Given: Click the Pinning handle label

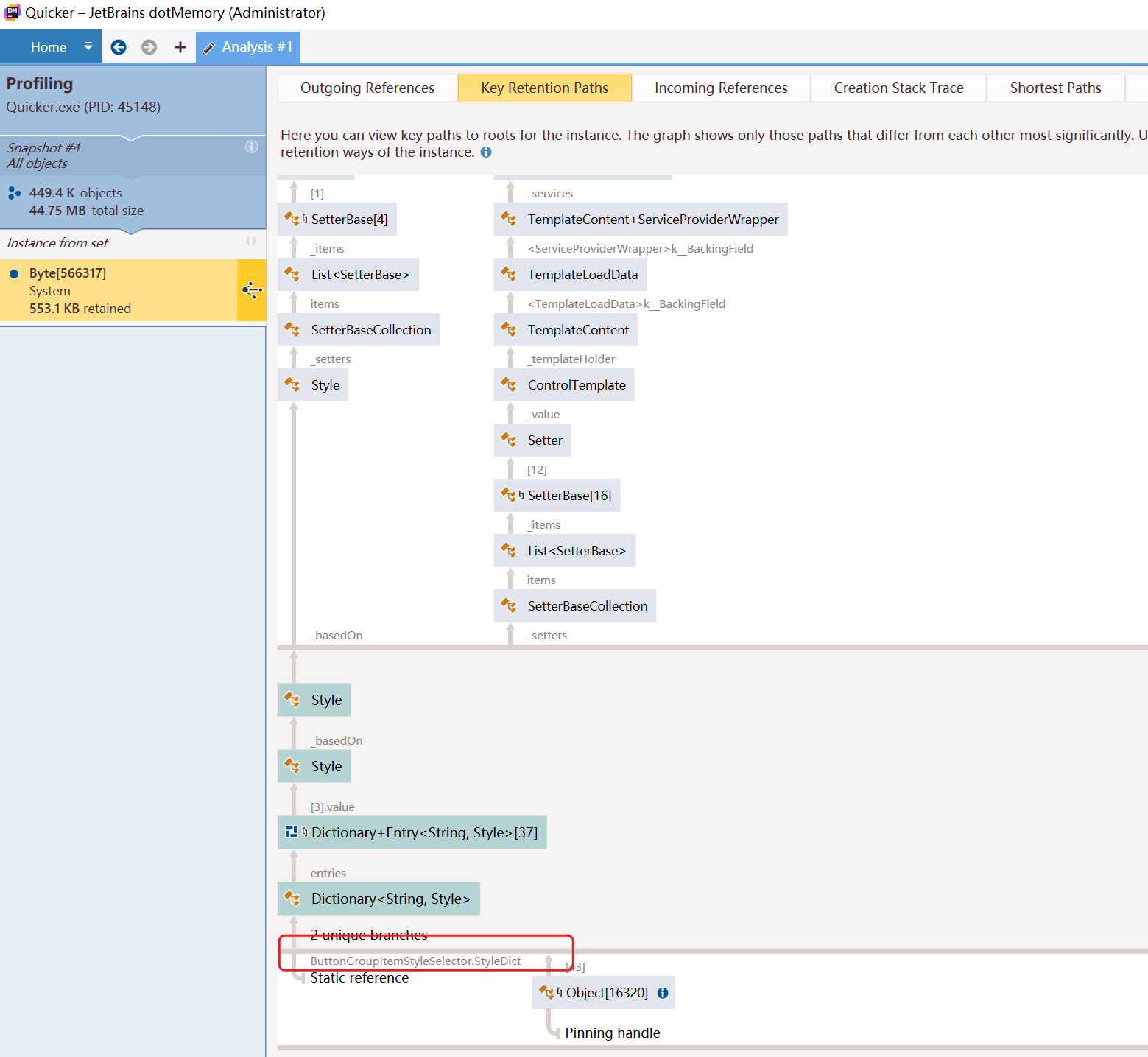Looking at the screenshot, I should (x=613, y=1033).
